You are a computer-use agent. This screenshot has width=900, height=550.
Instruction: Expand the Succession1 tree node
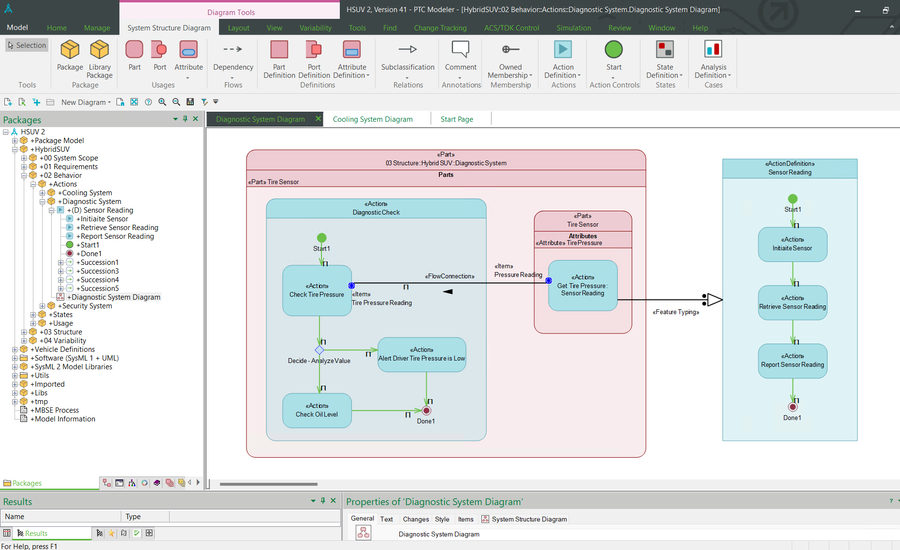coord(61,262)
